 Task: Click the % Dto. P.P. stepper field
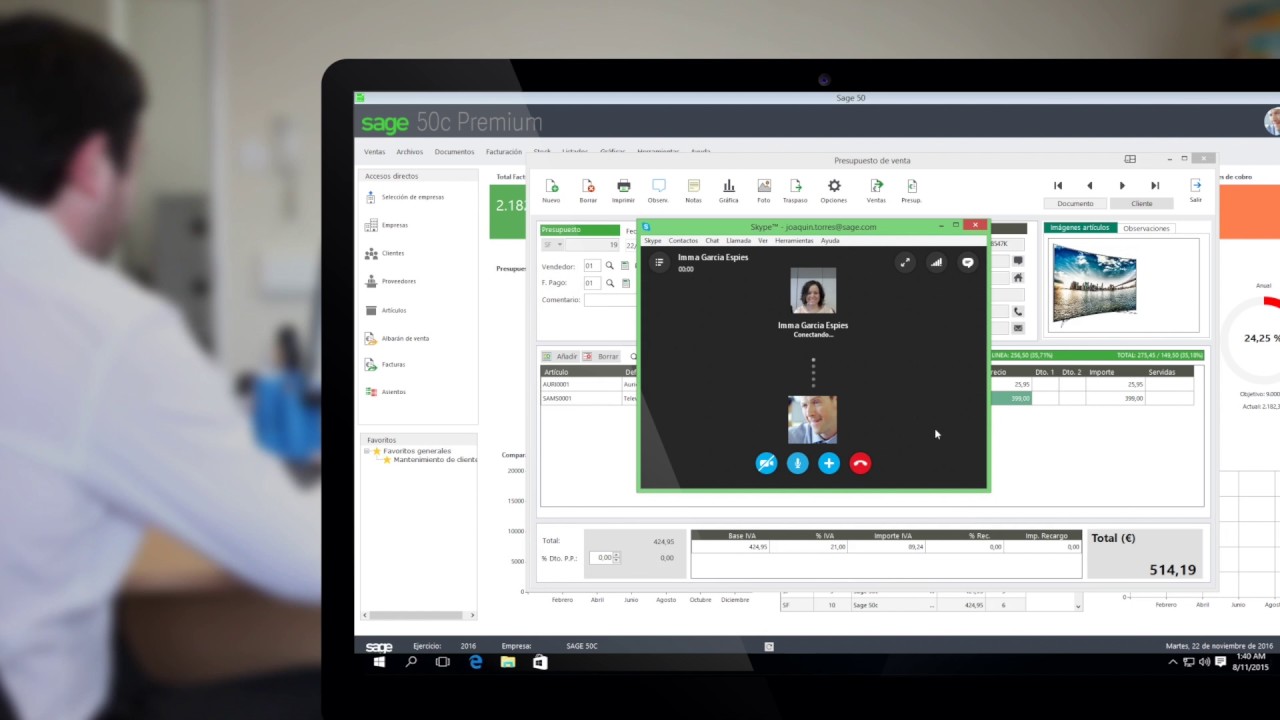[604, 558]
